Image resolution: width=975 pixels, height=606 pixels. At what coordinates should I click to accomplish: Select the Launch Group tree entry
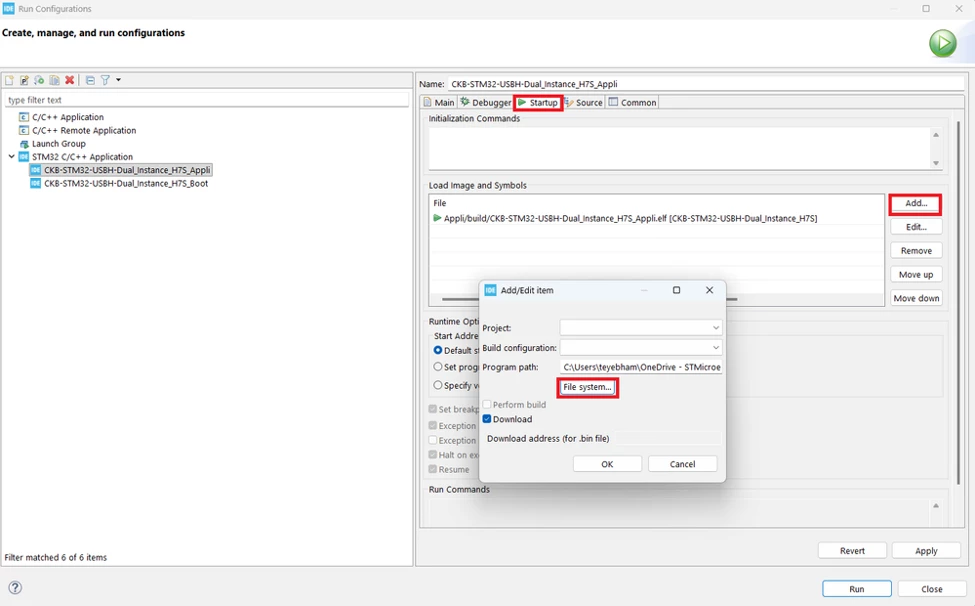click(x=58, y=144)
